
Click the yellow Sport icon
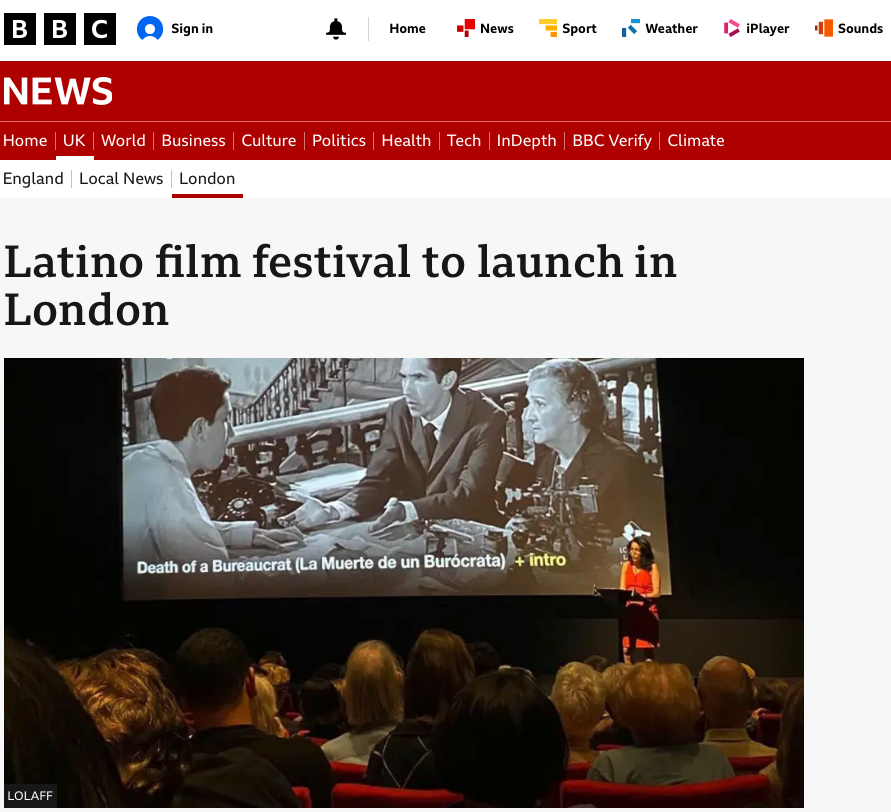pos(548,28)
